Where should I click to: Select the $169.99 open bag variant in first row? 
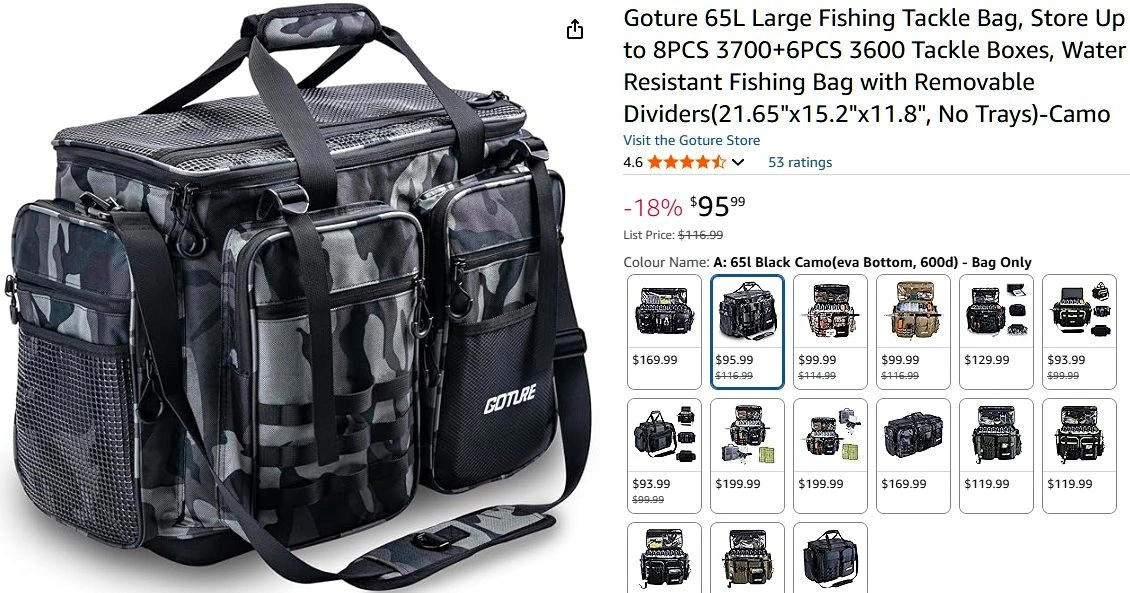tap(664, 331)
